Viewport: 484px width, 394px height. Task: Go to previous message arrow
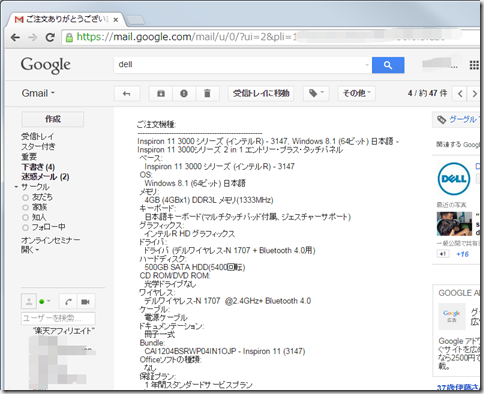460,94
